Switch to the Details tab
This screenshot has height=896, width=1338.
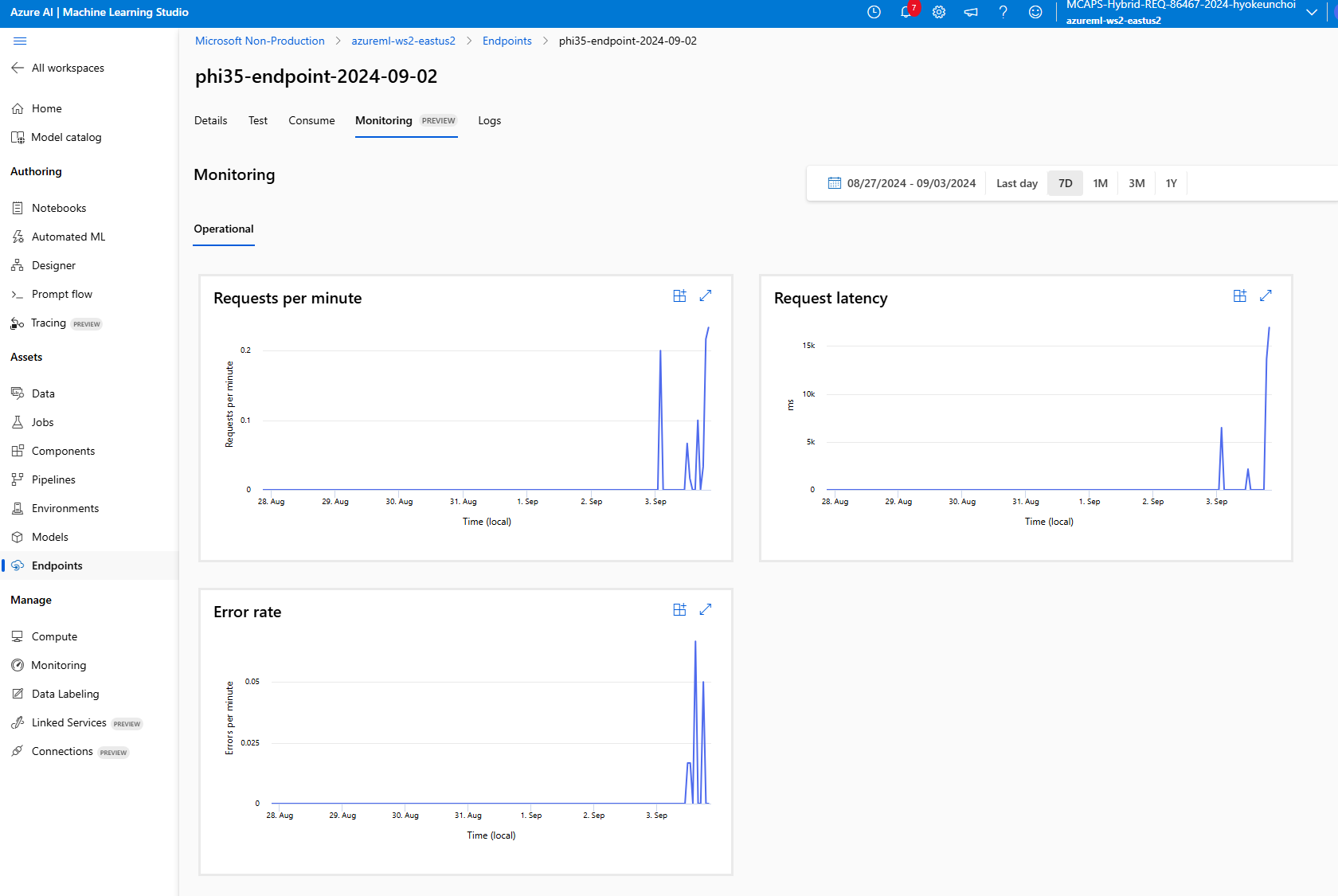point(211,120)
